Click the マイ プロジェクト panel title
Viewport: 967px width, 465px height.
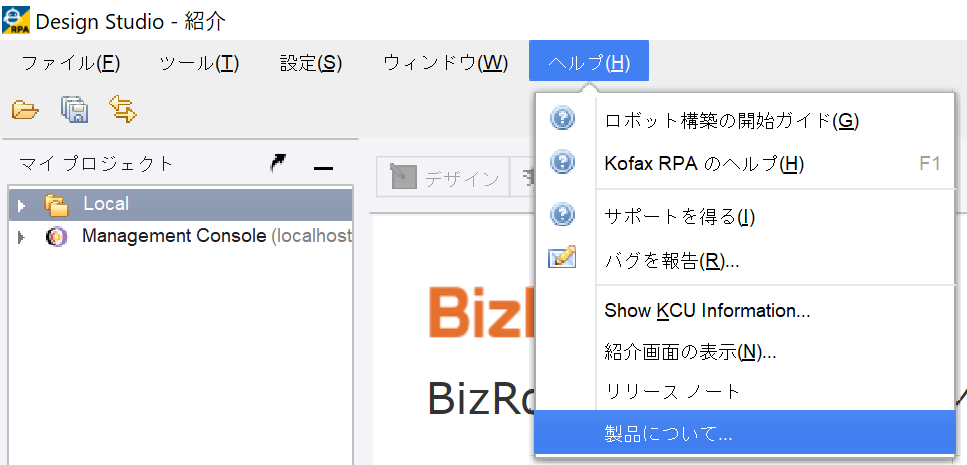pos(96,164)
